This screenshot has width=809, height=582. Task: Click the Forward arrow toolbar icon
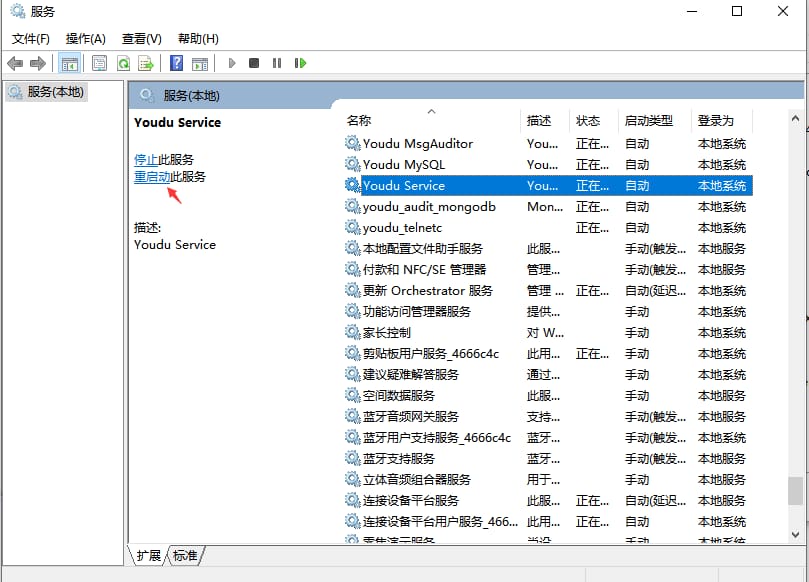pyautogui.click(x=38, y=63)
